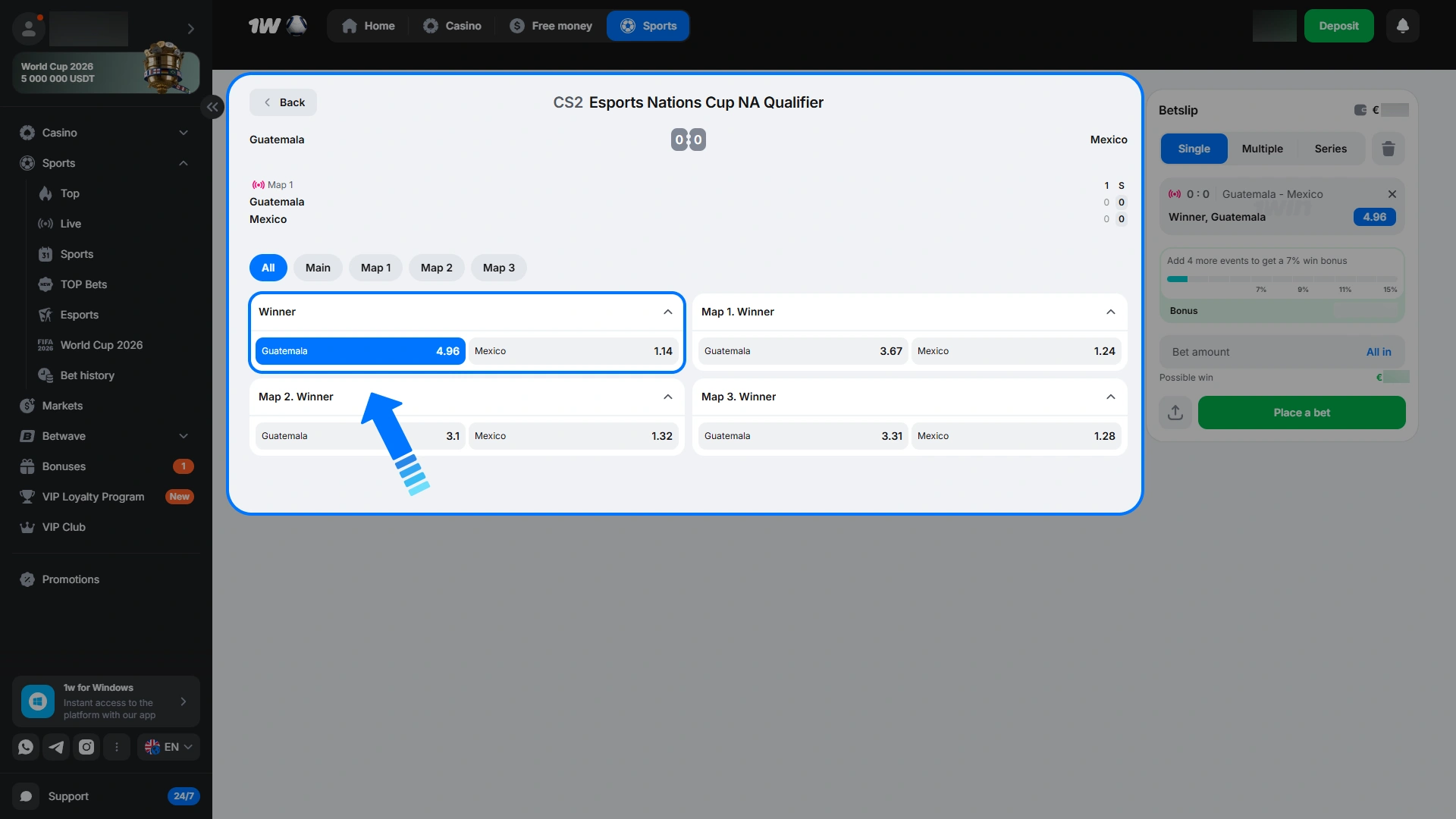
Task: Select Map 3 Guatemala 3.31 odds
Action: [803, 436]
